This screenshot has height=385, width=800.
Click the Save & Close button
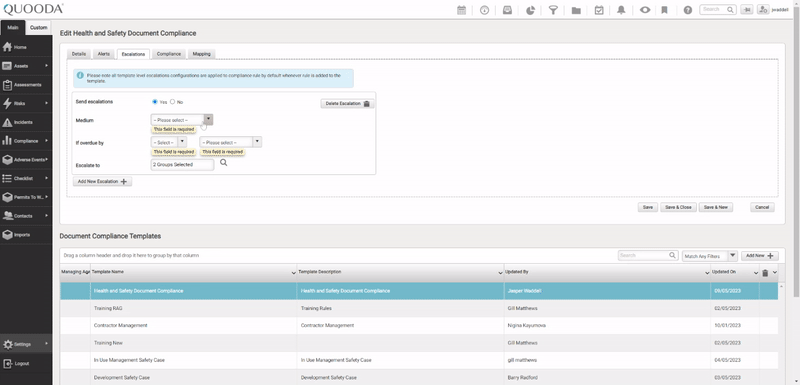tap(678, 207)
